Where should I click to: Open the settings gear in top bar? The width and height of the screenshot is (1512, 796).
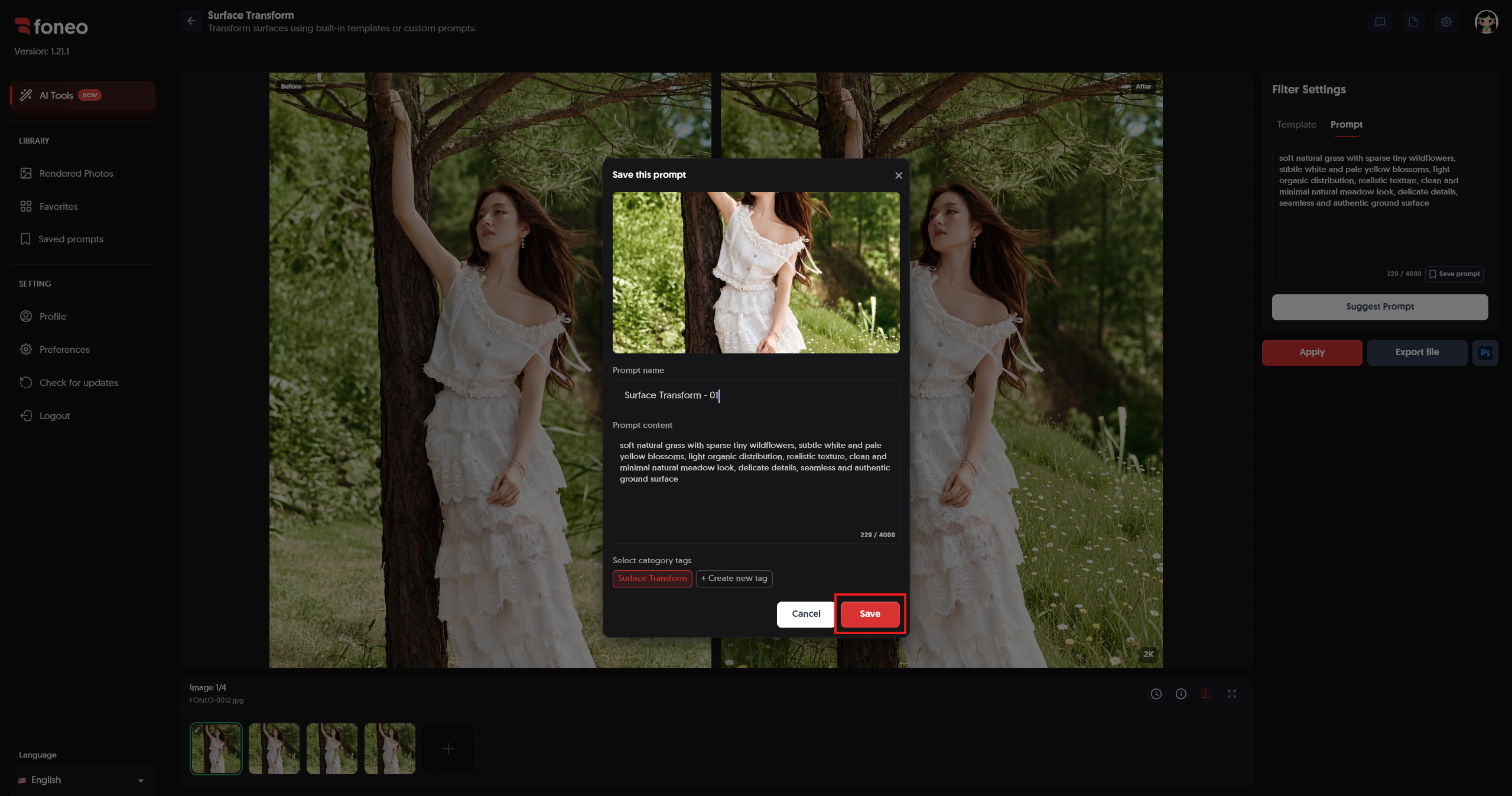coord(1446,22)
